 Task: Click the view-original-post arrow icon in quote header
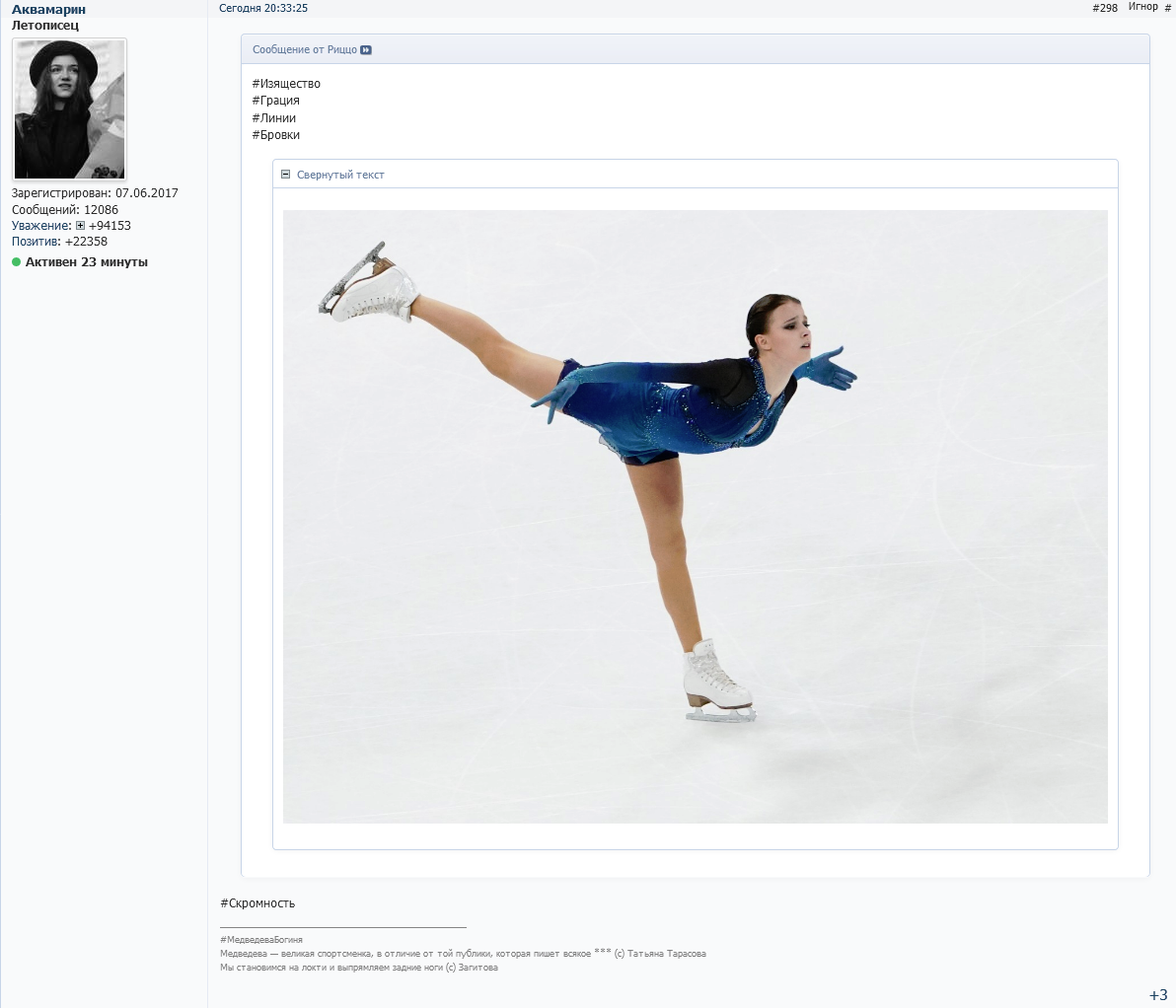tap(366, 50)
